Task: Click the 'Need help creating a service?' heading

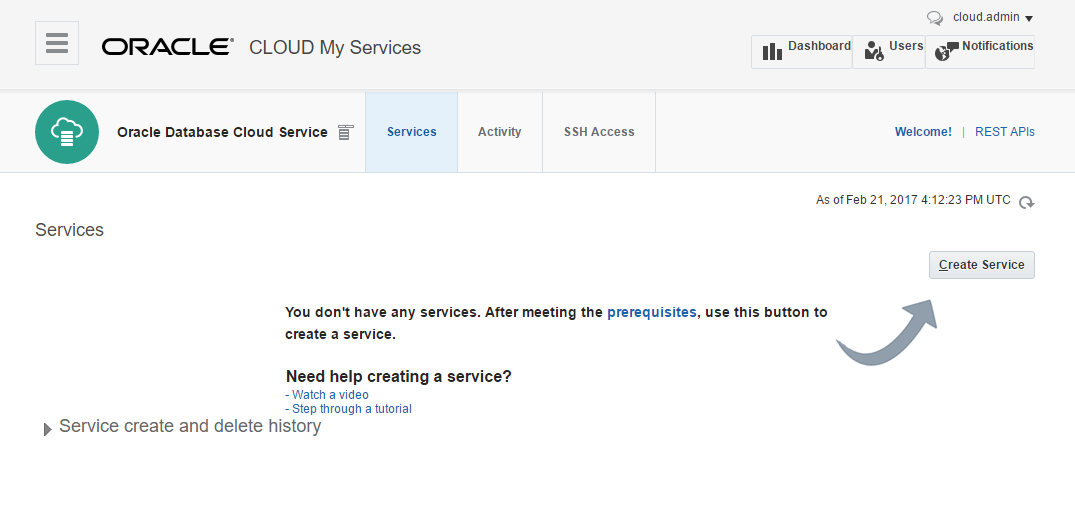Action: click(398, 377)
